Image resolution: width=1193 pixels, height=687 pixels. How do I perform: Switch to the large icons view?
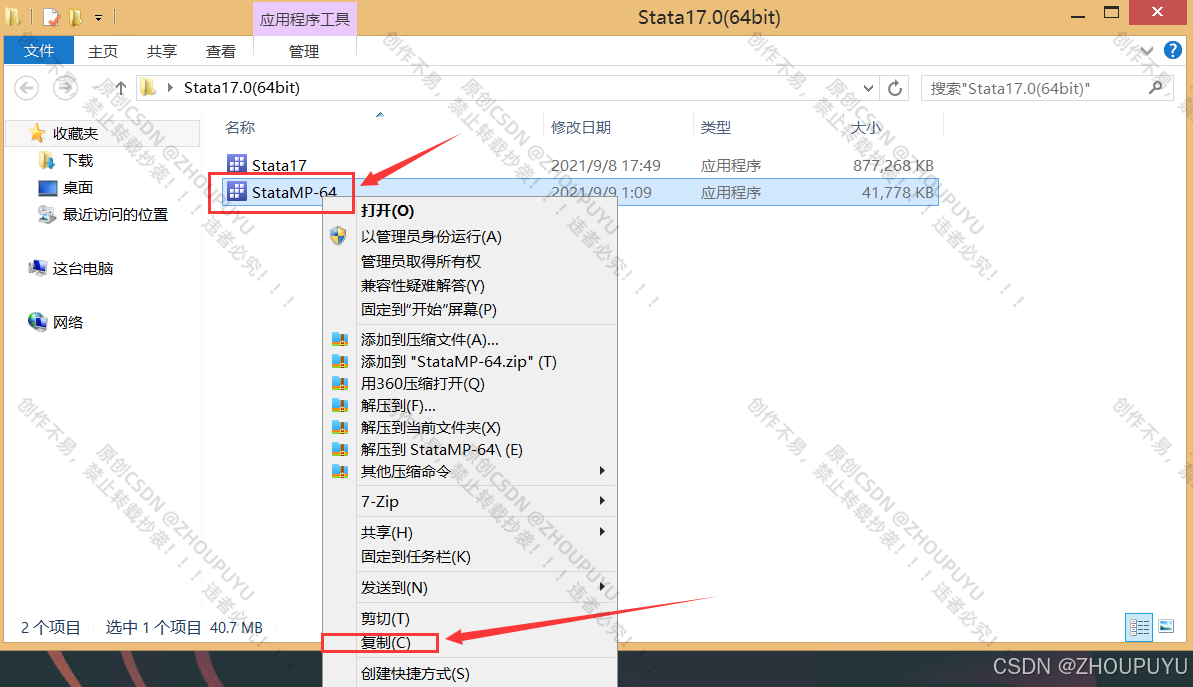pyautogui.click(x=1166, y=626)
